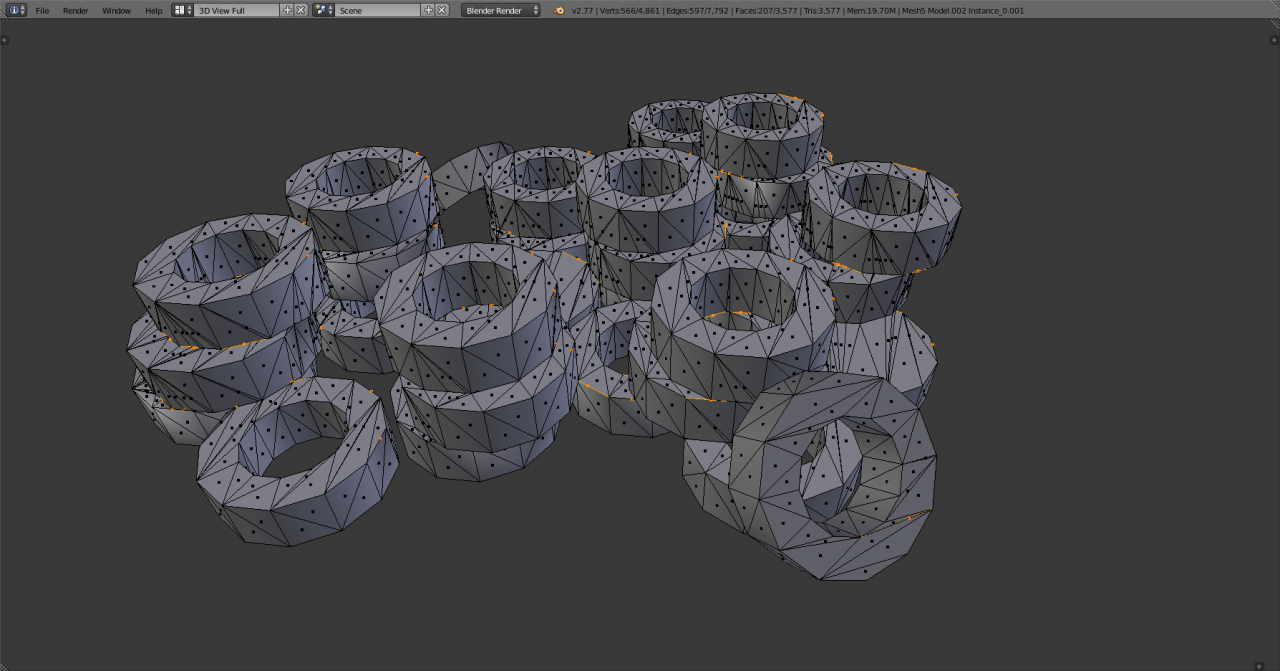Click the Blender logo icon

tap(559, 10)
